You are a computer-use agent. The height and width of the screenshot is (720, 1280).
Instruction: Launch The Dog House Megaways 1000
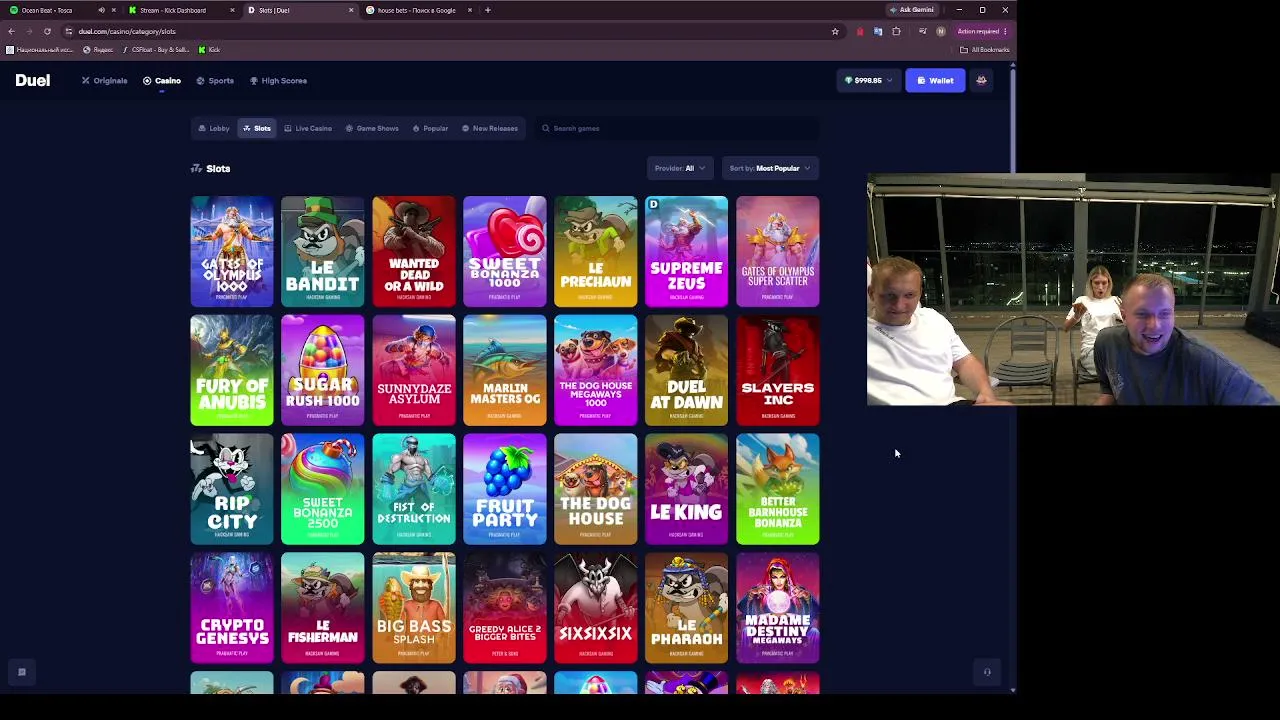596,370
